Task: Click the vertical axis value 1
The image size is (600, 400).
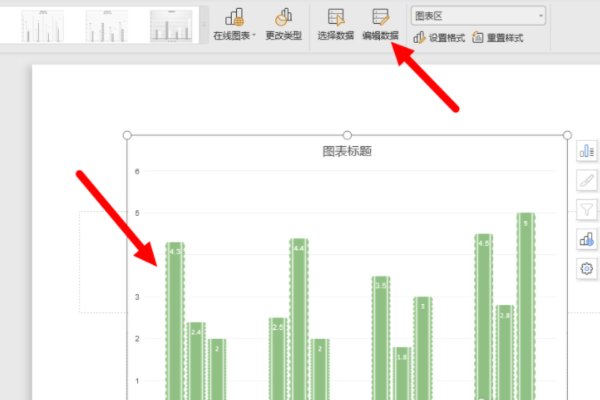Action: [137, 381]
